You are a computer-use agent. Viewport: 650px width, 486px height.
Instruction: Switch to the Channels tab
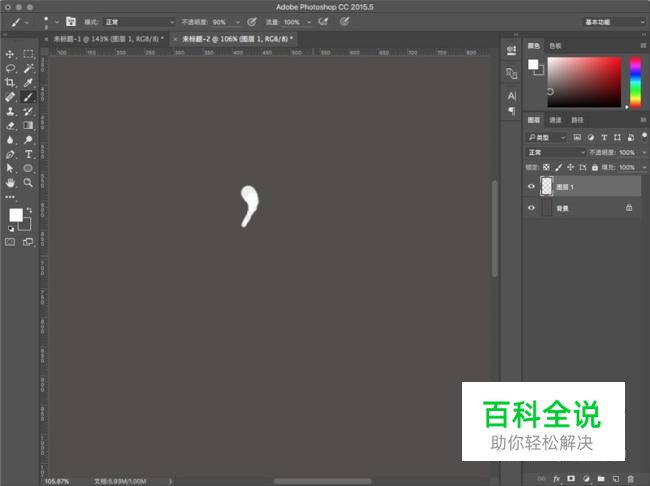click(555, 120)
